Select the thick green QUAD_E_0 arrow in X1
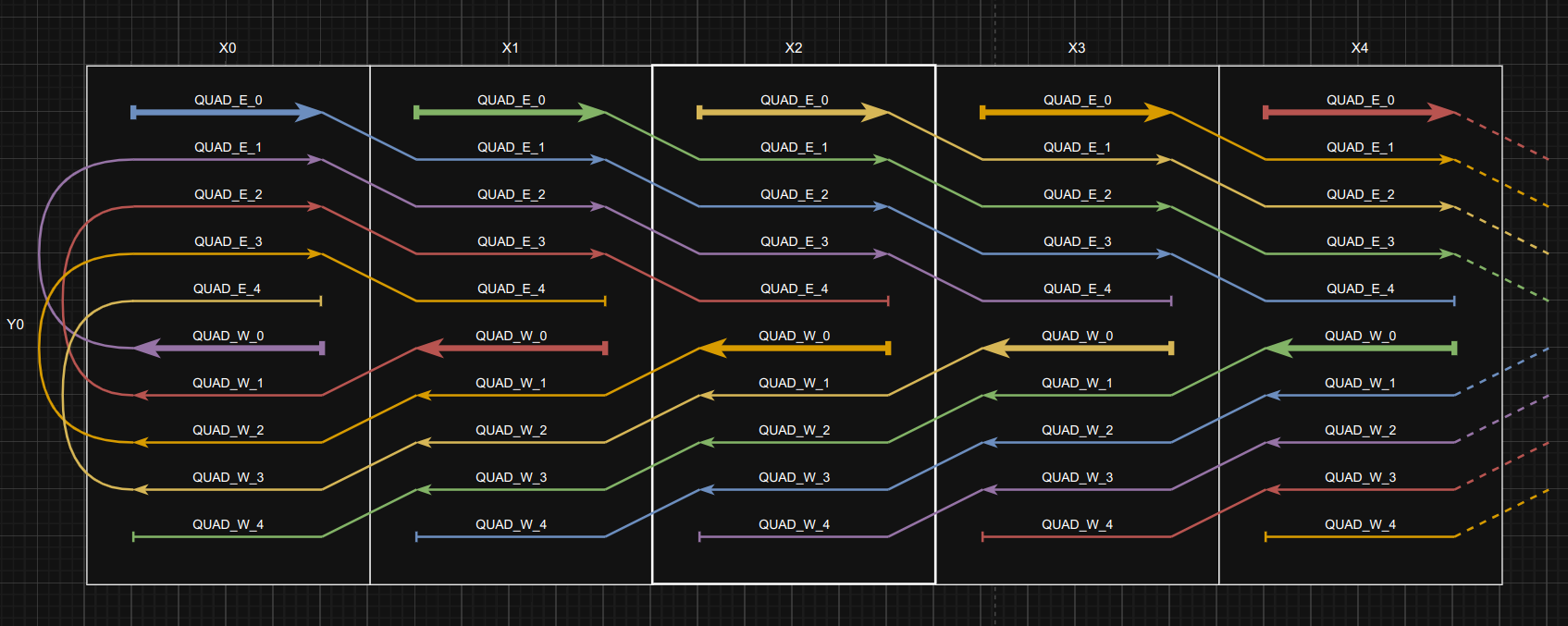 coord(510,113)
